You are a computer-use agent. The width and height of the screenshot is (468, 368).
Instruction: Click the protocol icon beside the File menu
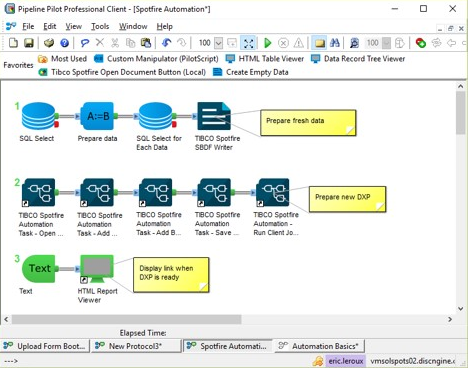[x=11, y=26]
